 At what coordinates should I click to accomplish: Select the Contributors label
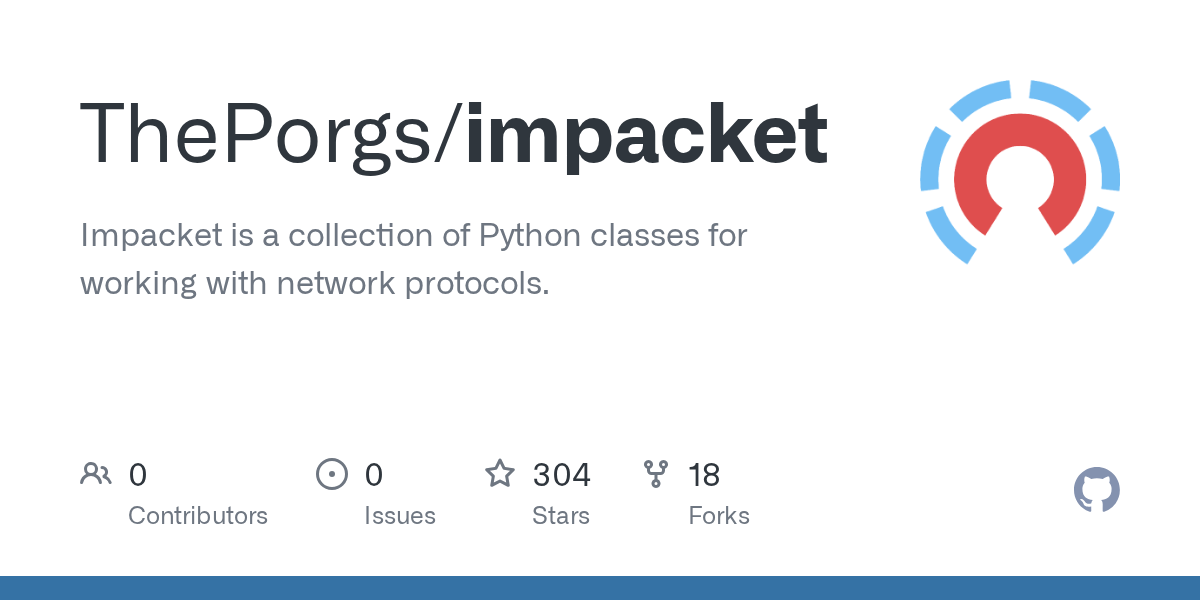pyautogui.click(x=198, y=516)
